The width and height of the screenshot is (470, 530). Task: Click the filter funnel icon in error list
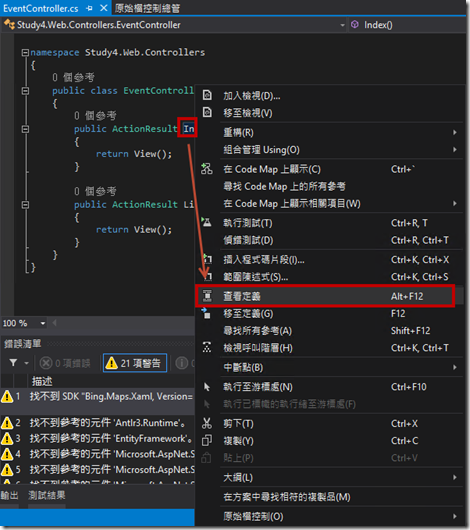tap(13, 363)
